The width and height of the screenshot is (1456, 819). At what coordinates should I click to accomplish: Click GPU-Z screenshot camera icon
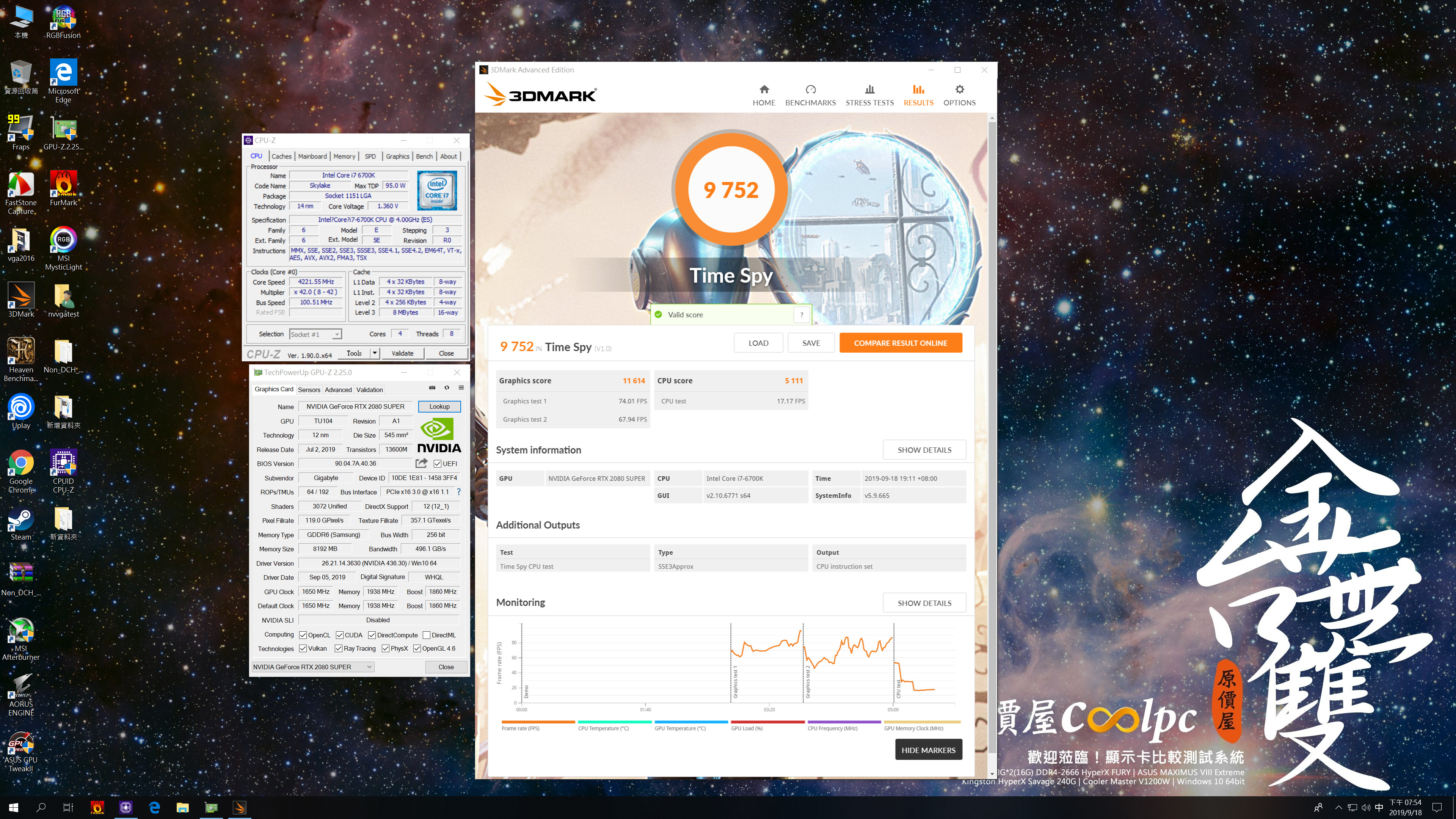click(x=432, y=388)
